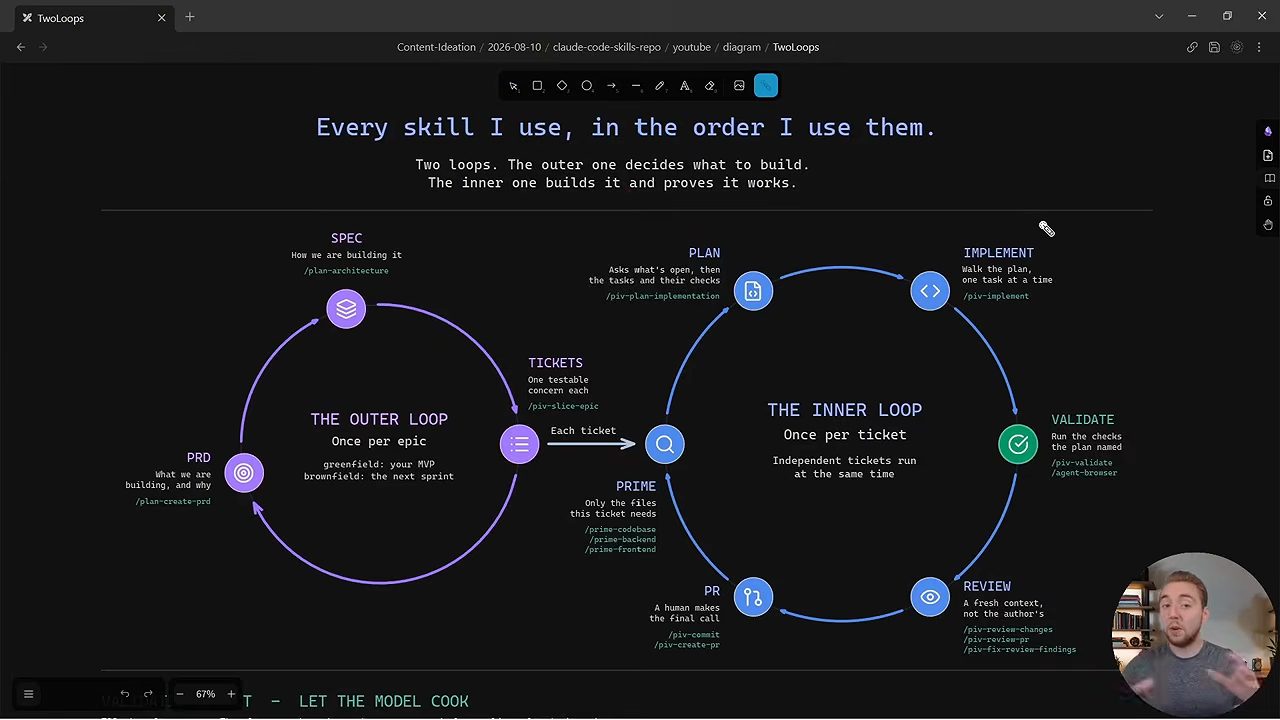Toggle the canvas lock padlock
The width and height of the screenshot is (1280, 720).
1268,201
